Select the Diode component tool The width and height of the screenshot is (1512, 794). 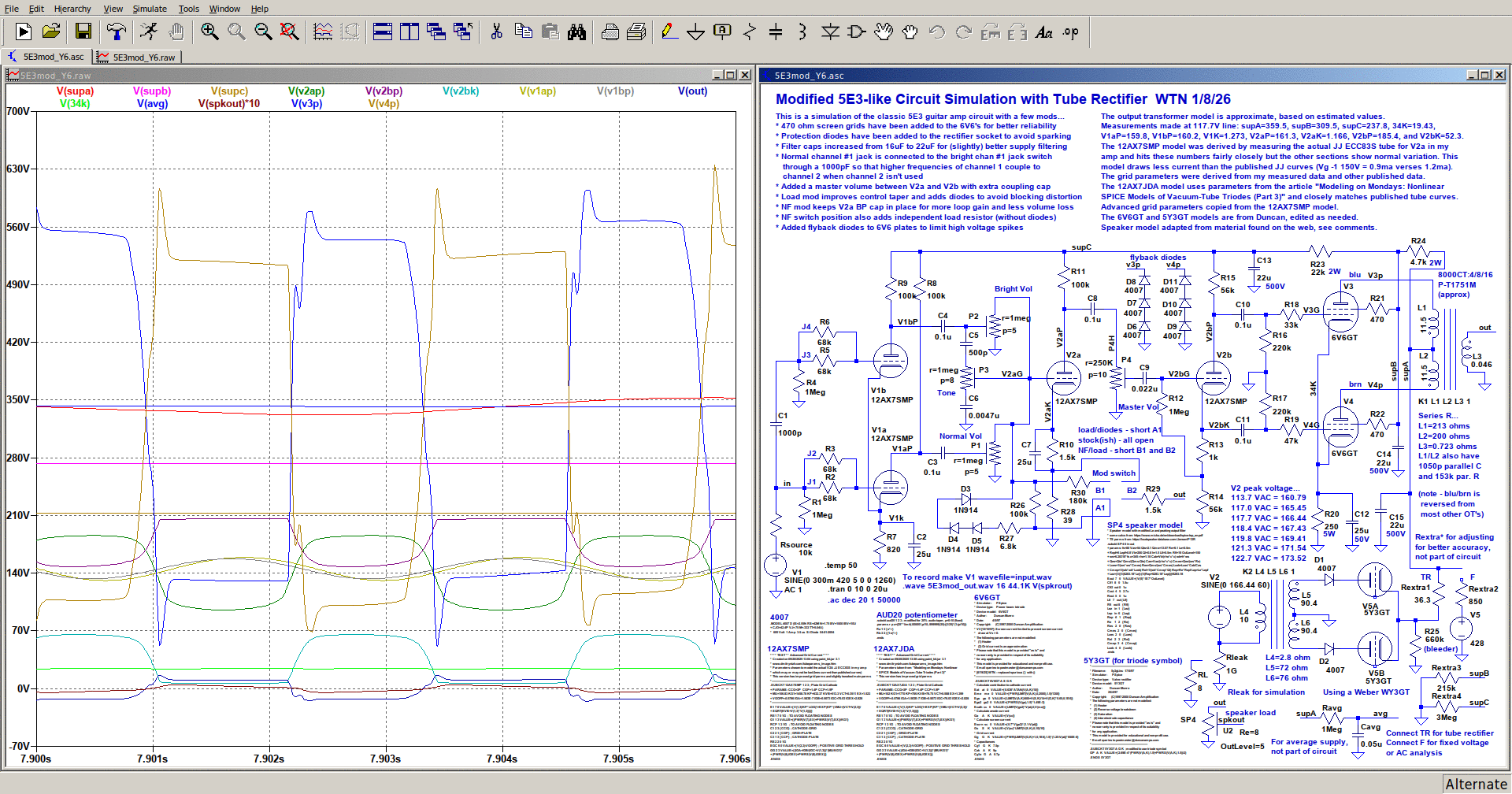830,32
